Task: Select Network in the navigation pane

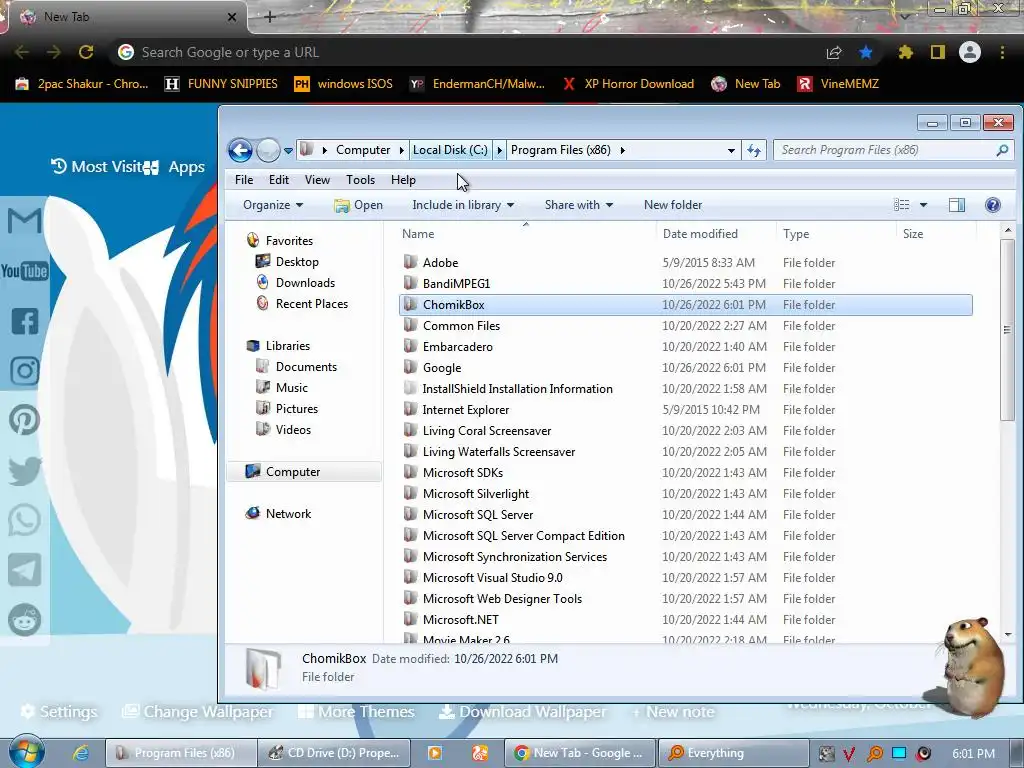Action: point(288,514)
